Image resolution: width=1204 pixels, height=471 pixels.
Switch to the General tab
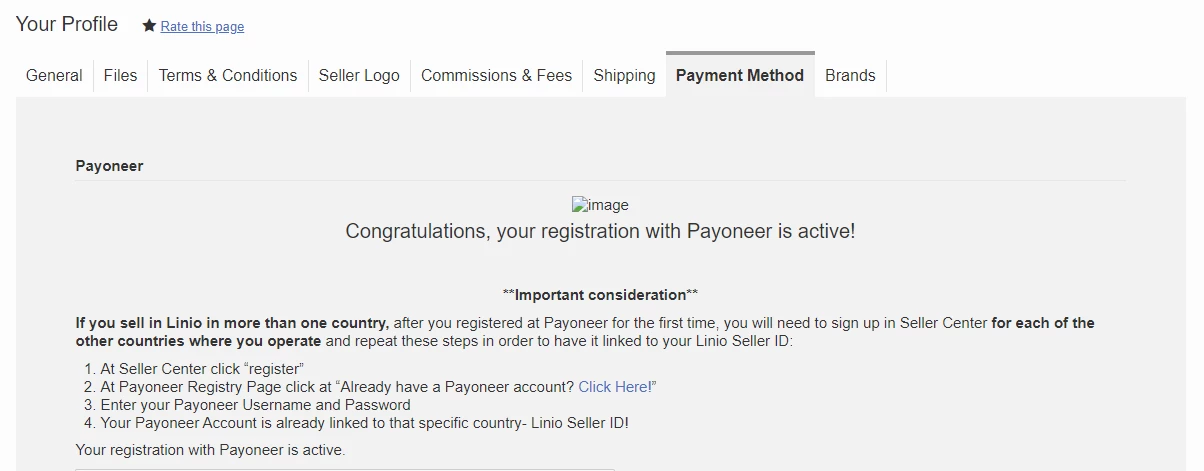tap(54, 75)
